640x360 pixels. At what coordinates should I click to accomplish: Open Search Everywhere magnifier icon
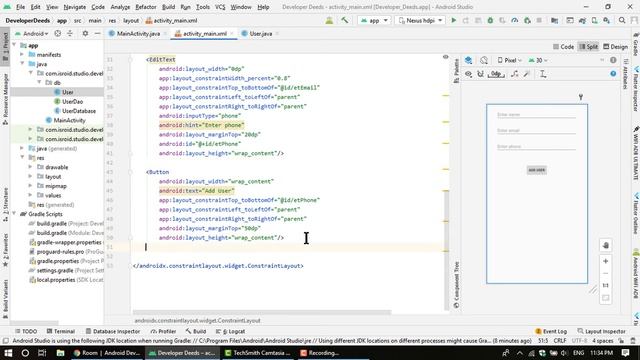[622, 20]
